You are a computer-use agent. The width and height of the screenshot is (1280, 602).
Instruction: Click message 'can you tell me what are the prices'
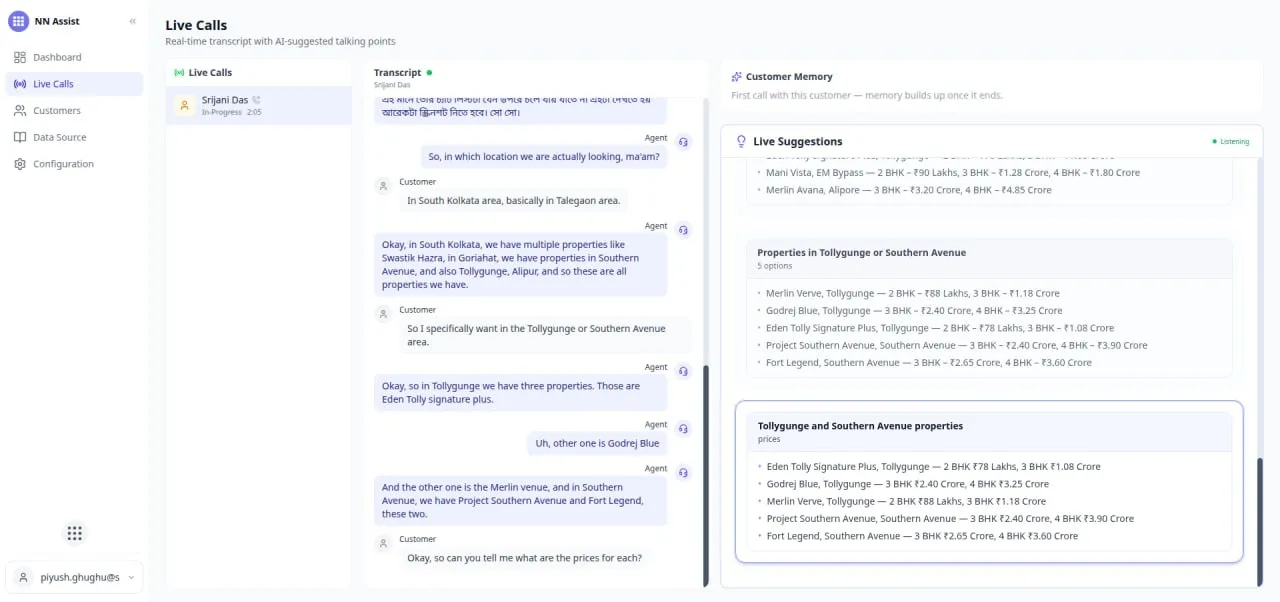pos(524,558)
